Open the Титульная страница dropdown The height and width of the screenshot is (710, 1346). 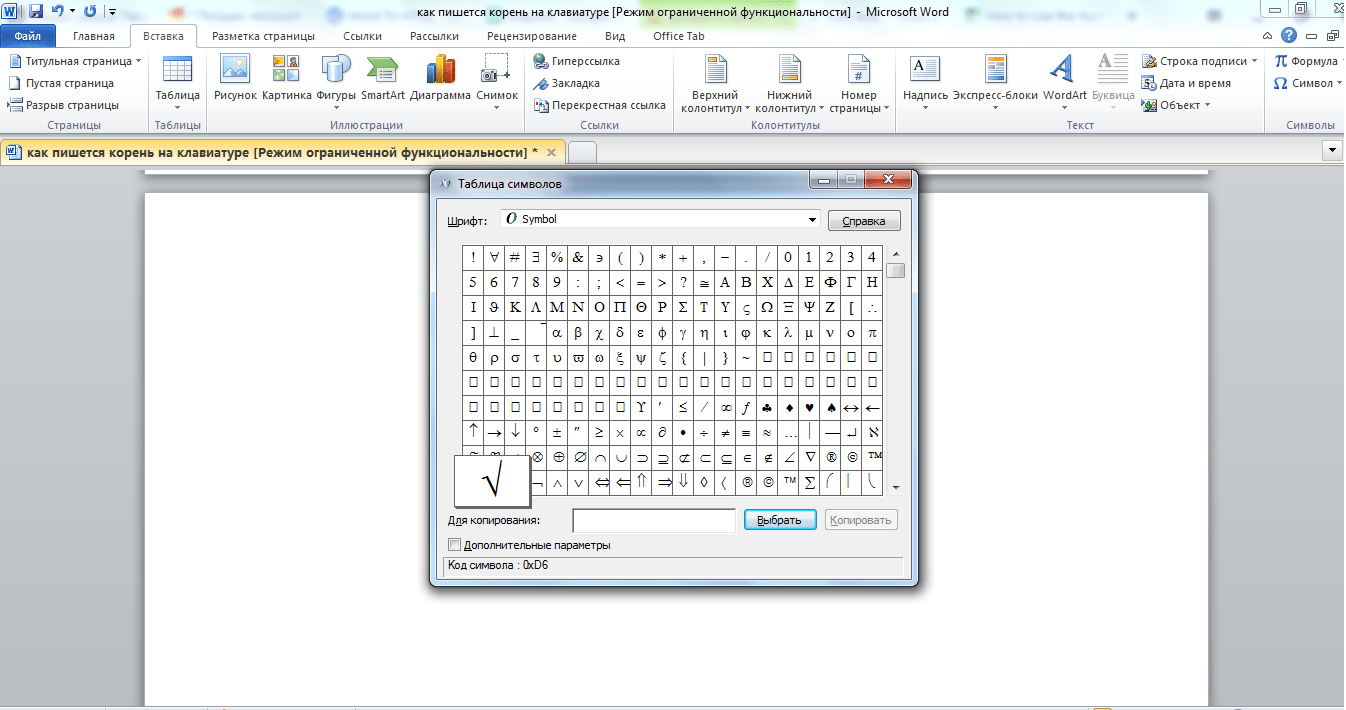point(75,61)
